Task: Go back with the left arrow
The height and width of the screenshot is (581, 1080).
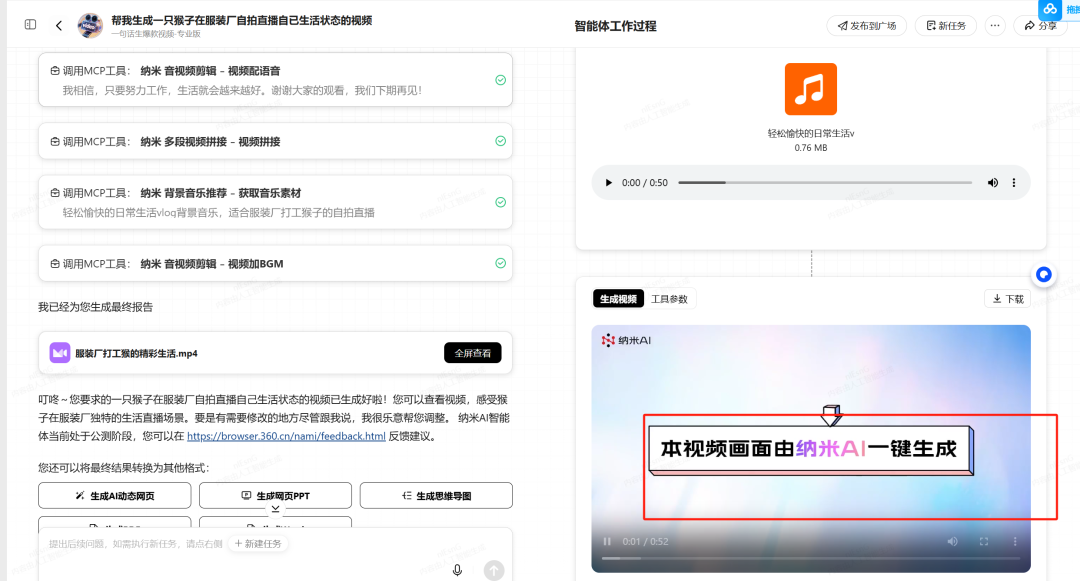Action: 59,25
